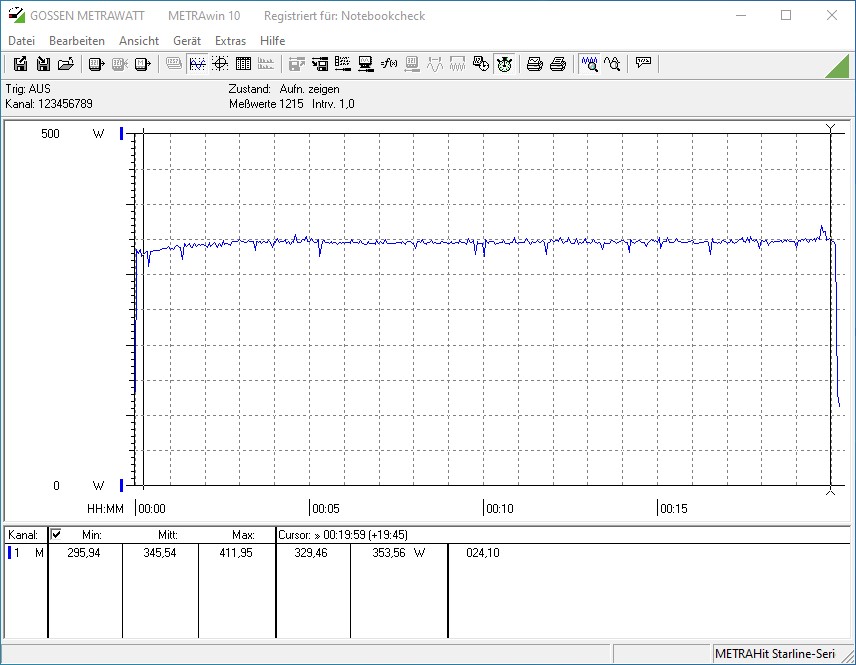Viewport: 856px width, 665px height.
Task: Click channel 1 M row label
Action: (26, 553)
